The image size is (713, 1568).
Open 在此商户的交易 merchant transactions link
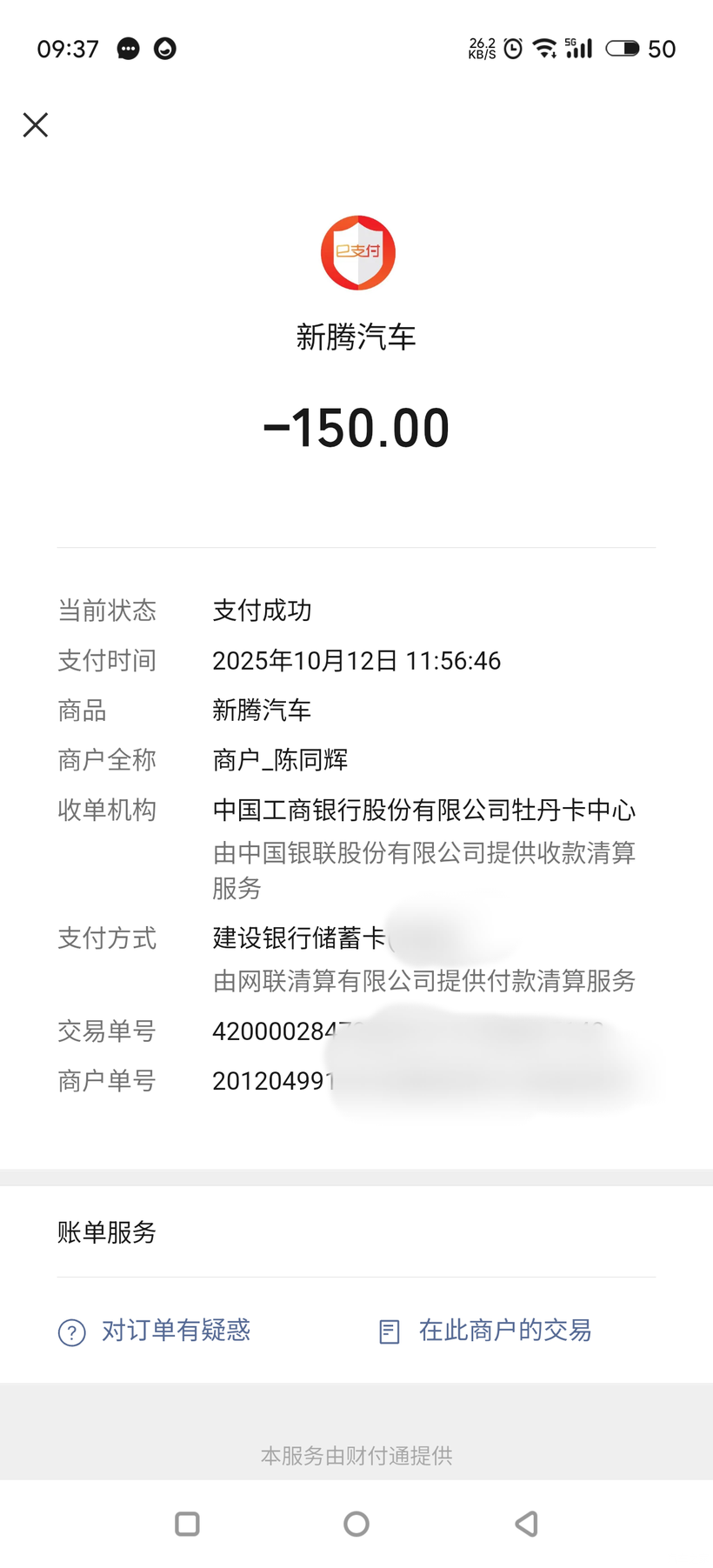tap(504, 1330)
